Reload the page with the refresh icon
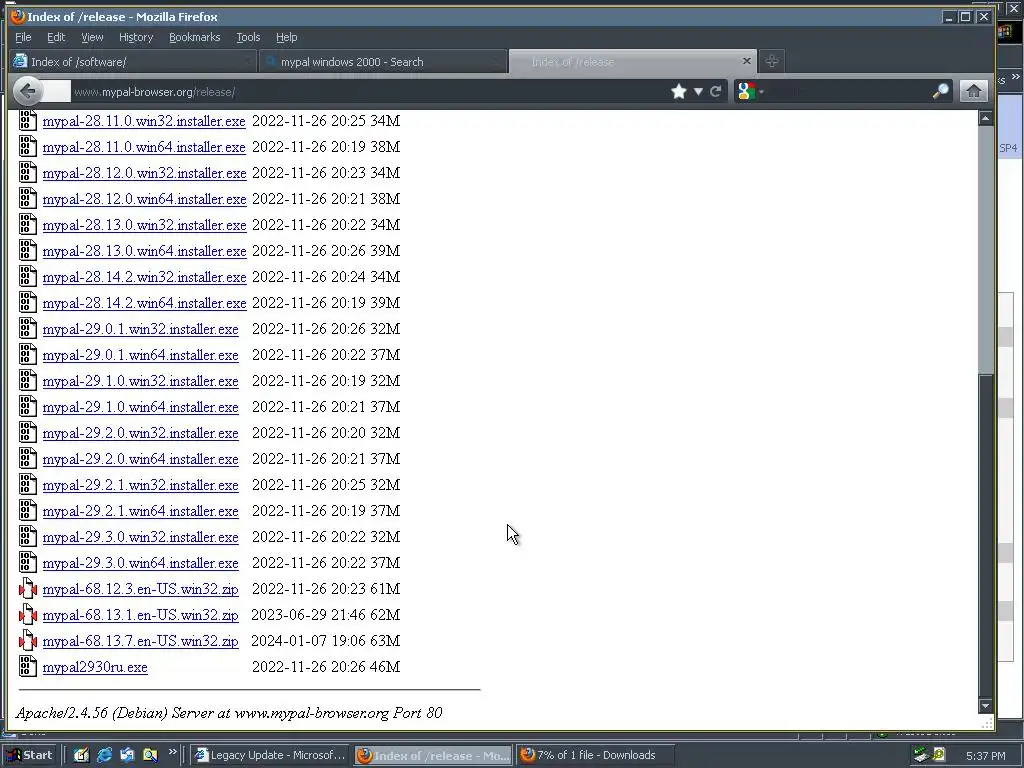This screenshot has height=768, width=1024. [715, 91]
